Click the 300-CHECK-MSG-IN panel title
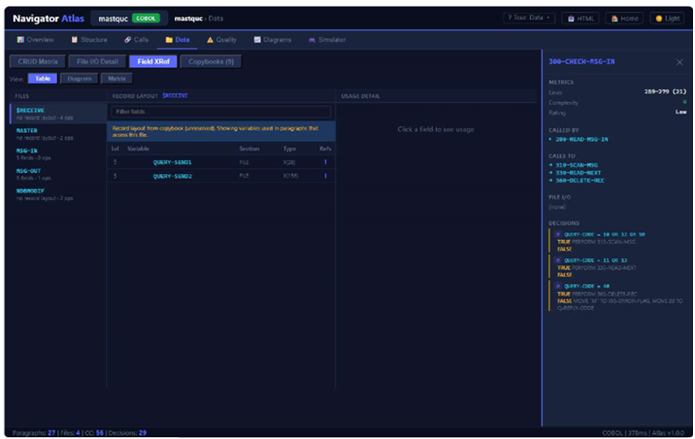This screenshot has width=695, height=439. coord(582,62)
